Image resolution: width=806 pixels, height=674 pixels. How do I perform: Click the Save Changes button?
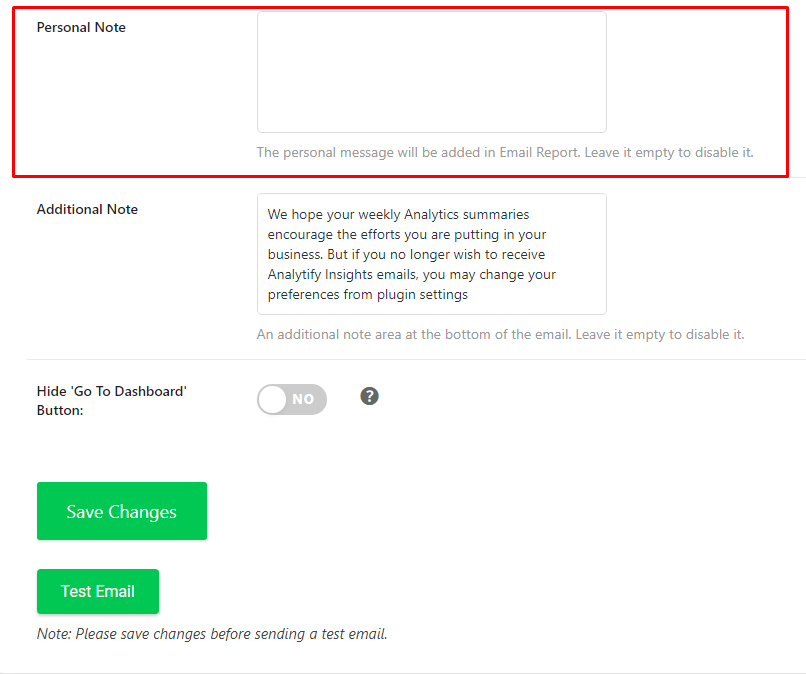coord(122,511)
